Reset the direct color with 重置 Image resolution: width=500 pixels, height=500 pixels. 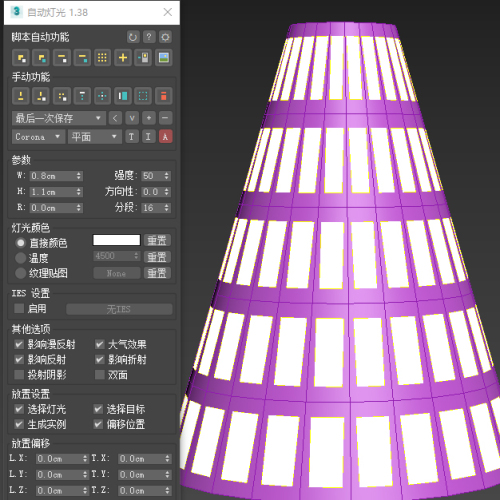[157, 240]
